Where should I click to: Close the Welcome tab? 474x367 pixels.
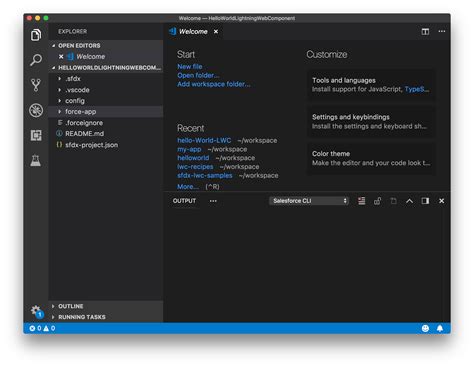216,31
